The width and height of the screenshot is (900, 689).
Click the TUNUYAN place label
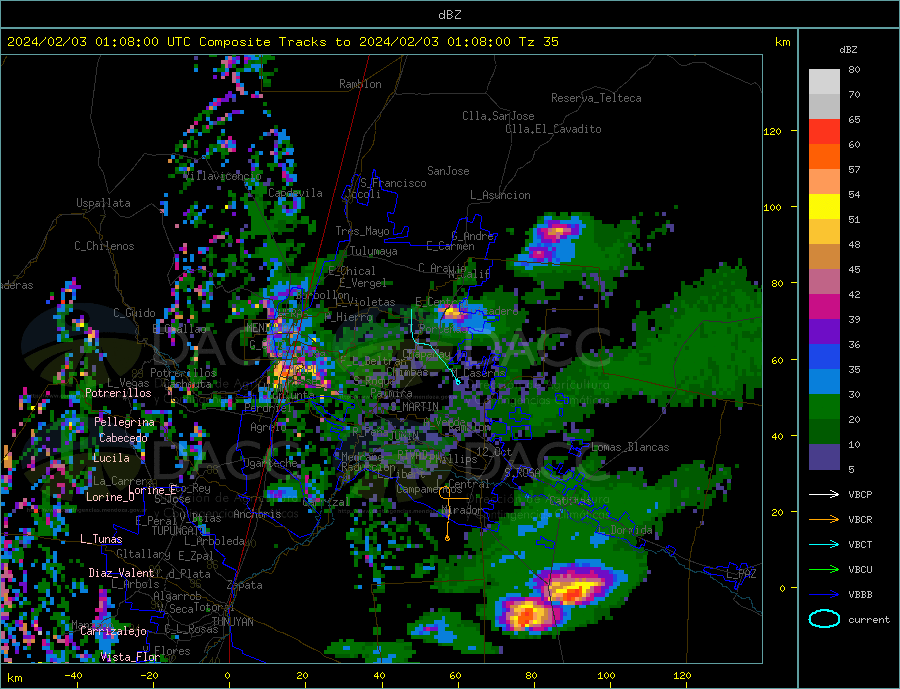coord(232,622)
